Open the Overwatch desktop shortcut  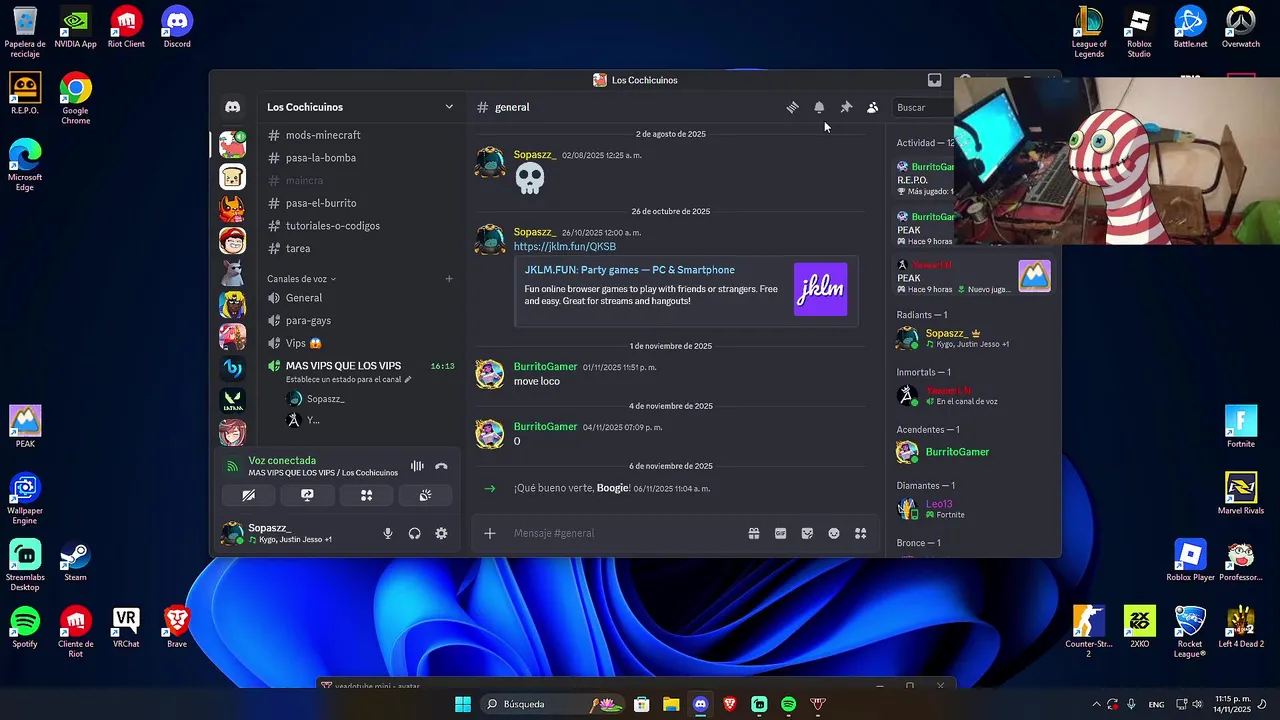[1241, 27]
